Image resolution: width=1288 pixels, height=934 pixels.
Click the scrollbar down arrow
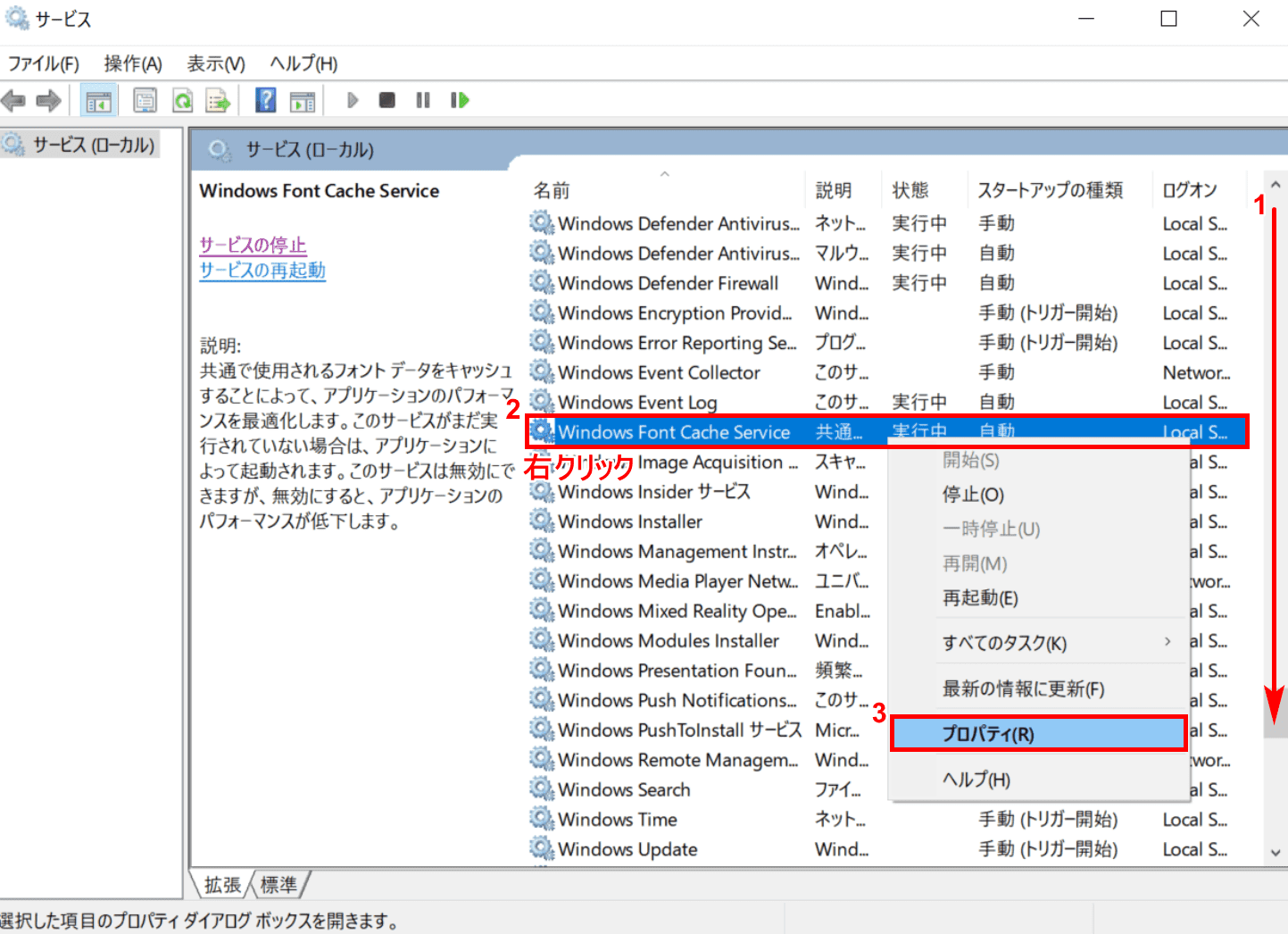[x=1276, y=853]
